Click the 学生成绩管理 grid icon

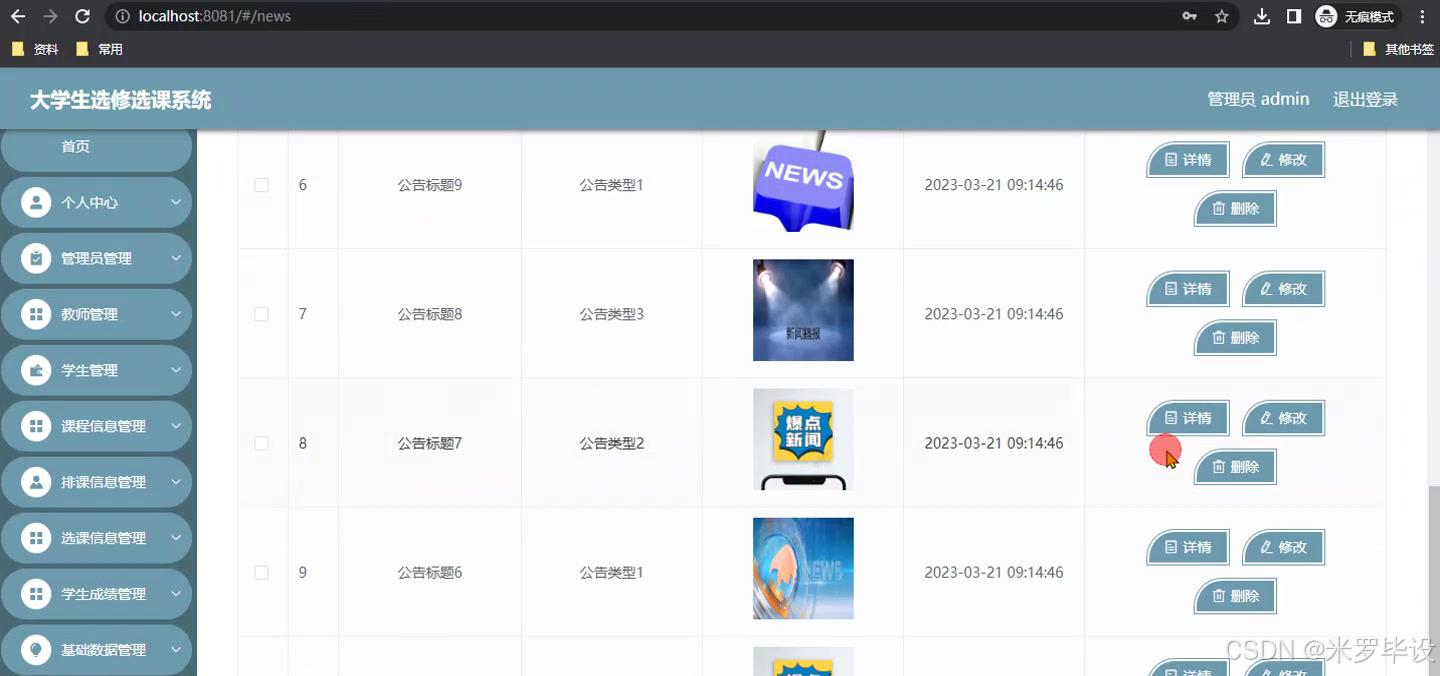[36, 594]
